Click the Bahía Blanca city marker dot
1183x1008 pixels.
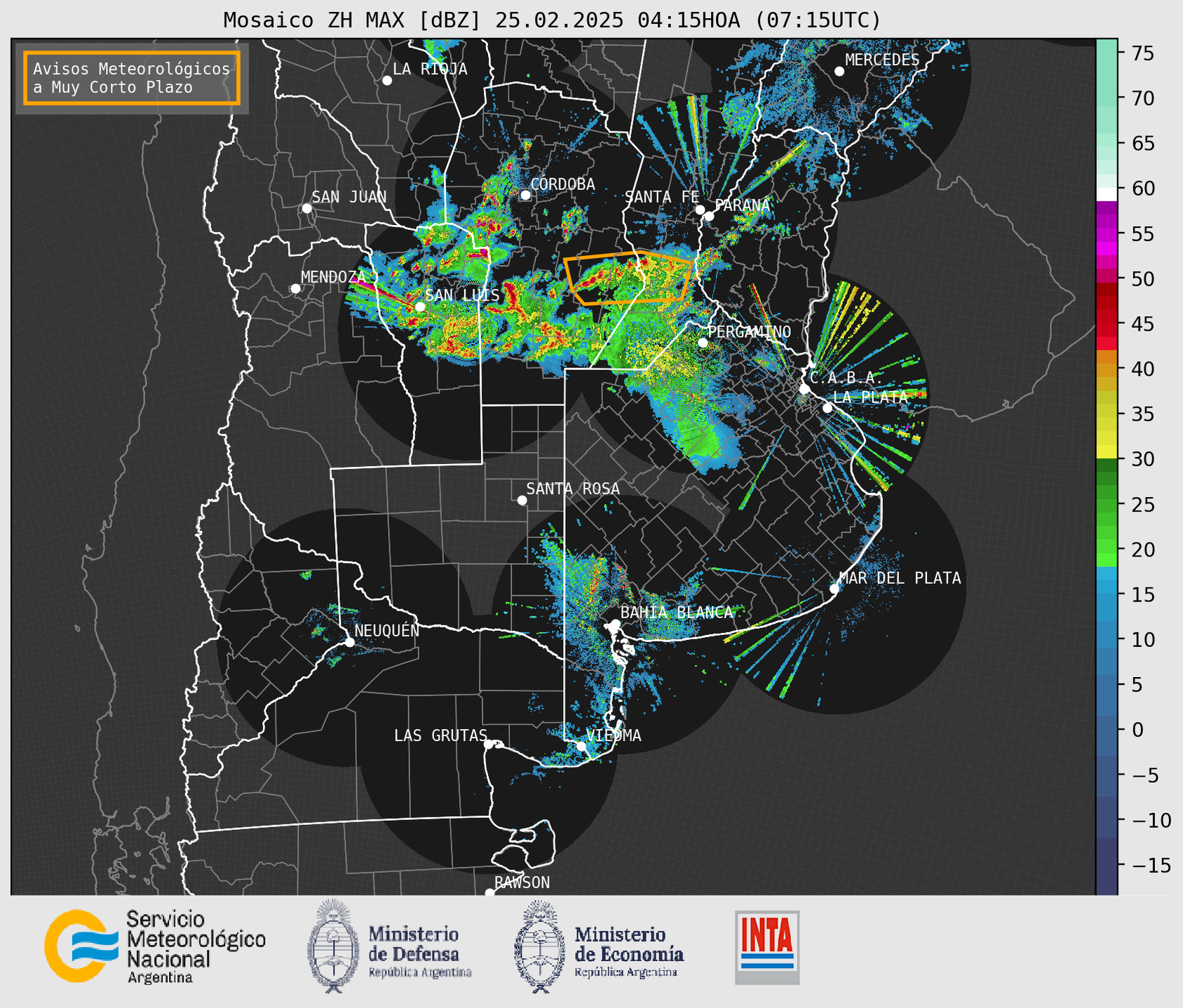point(615,624)
